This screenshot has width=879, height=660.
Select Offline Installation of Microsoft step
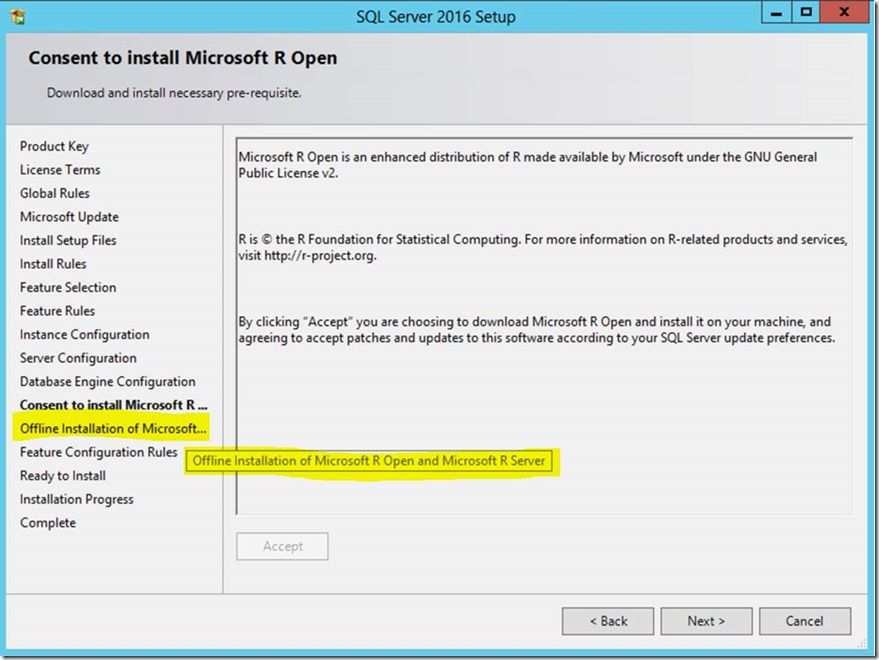pyautogui.click(x=113, y=428)
